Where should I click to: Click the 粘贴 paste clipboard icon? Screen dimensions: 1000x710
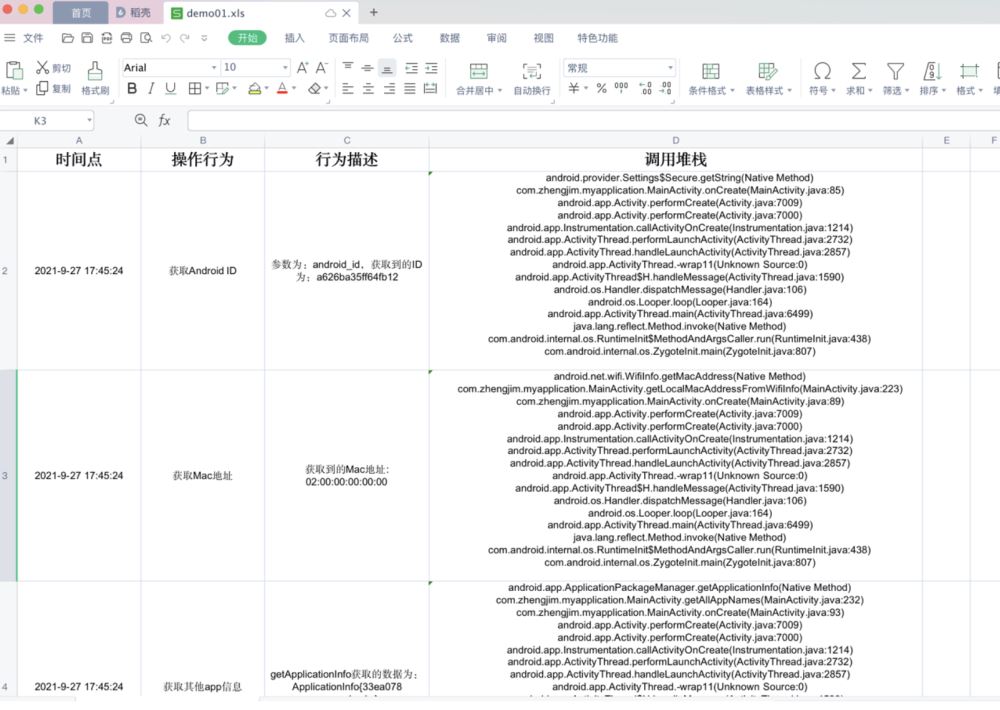click(x=14, y=70)
